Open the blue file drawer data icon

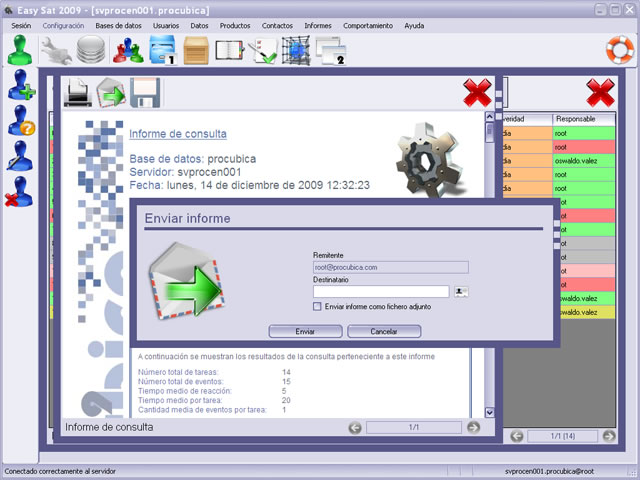coord(162,50)
